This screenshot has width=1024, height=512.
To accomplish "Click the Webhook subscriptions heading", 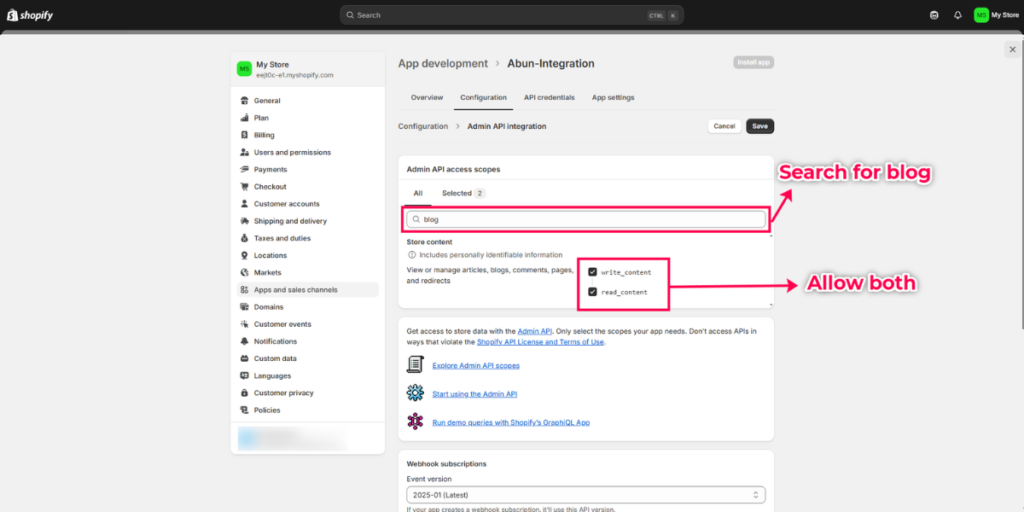I will point(447,464).
